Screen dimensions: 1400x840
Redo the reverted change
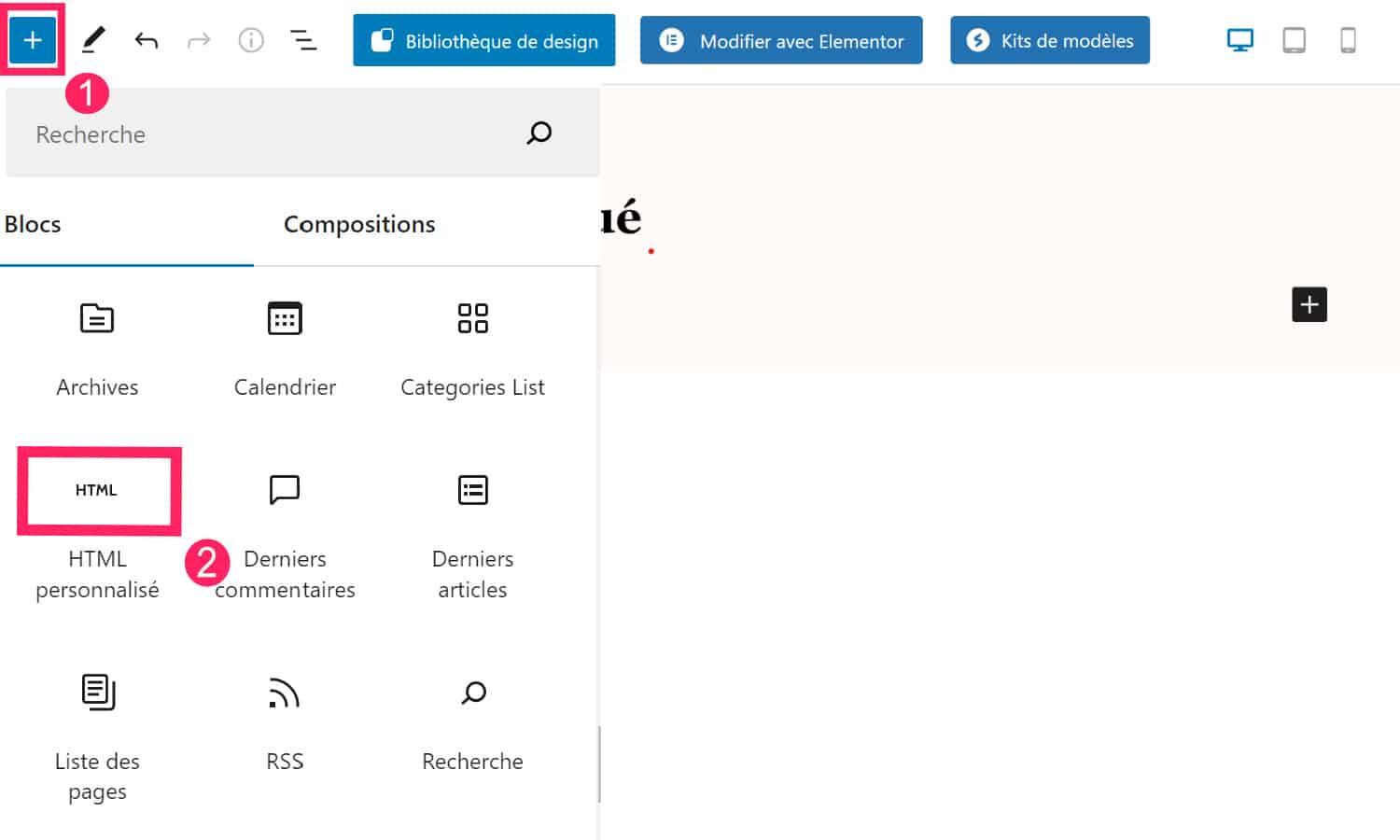[199, 40]
